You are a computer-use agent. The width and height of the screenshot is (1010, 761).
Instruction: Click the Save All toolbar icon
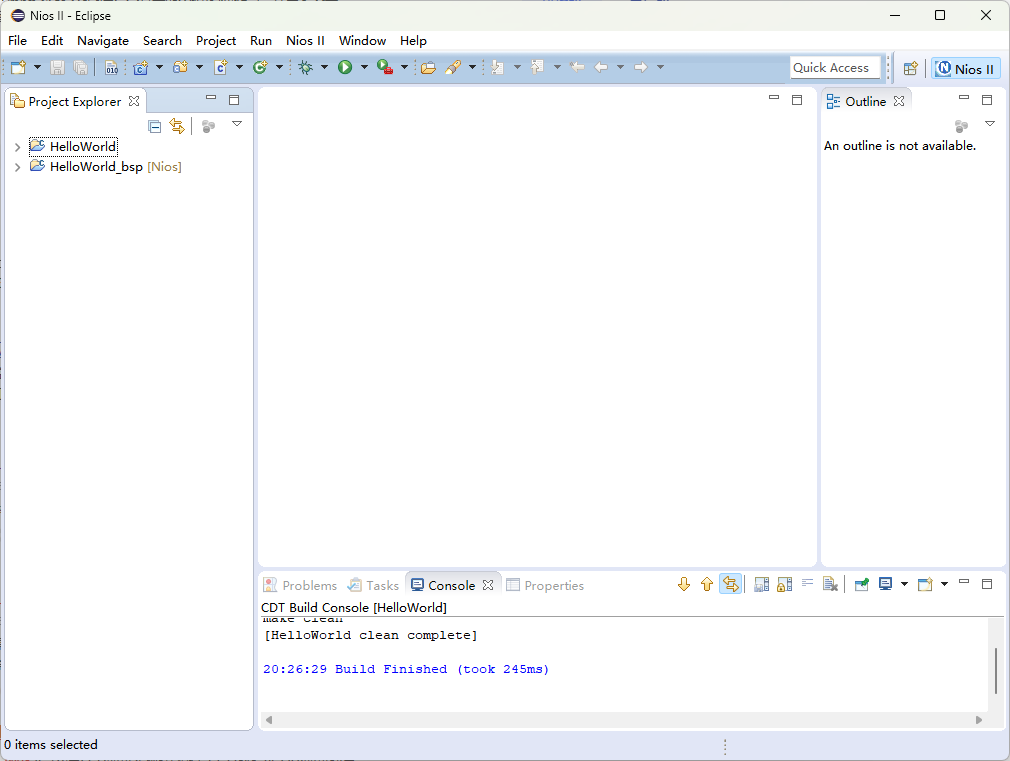(81, 67)
